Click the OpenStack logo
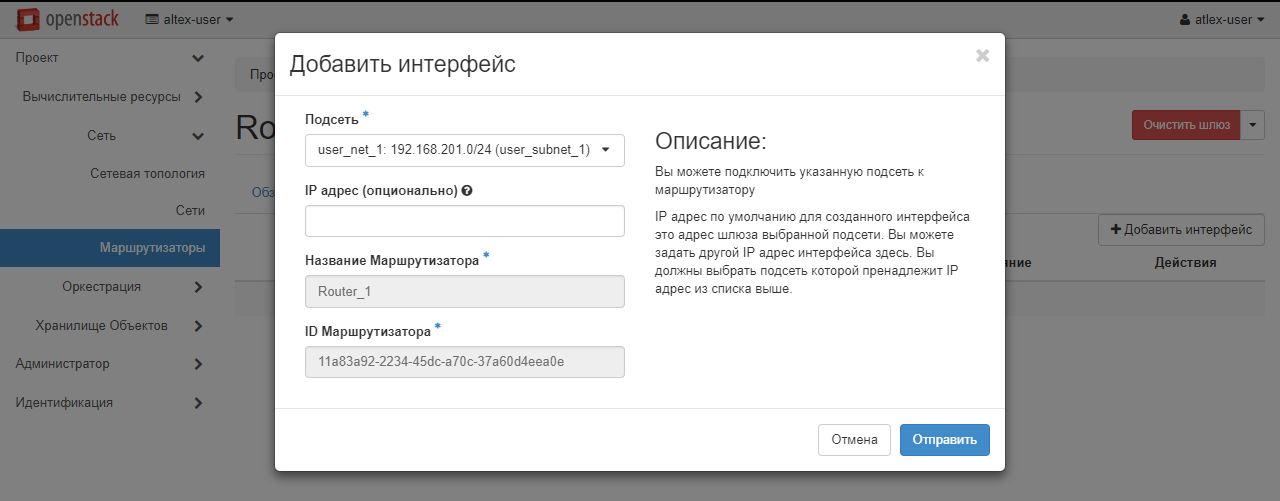Viewport: 1280px width, 501px height. click(70, 19)
